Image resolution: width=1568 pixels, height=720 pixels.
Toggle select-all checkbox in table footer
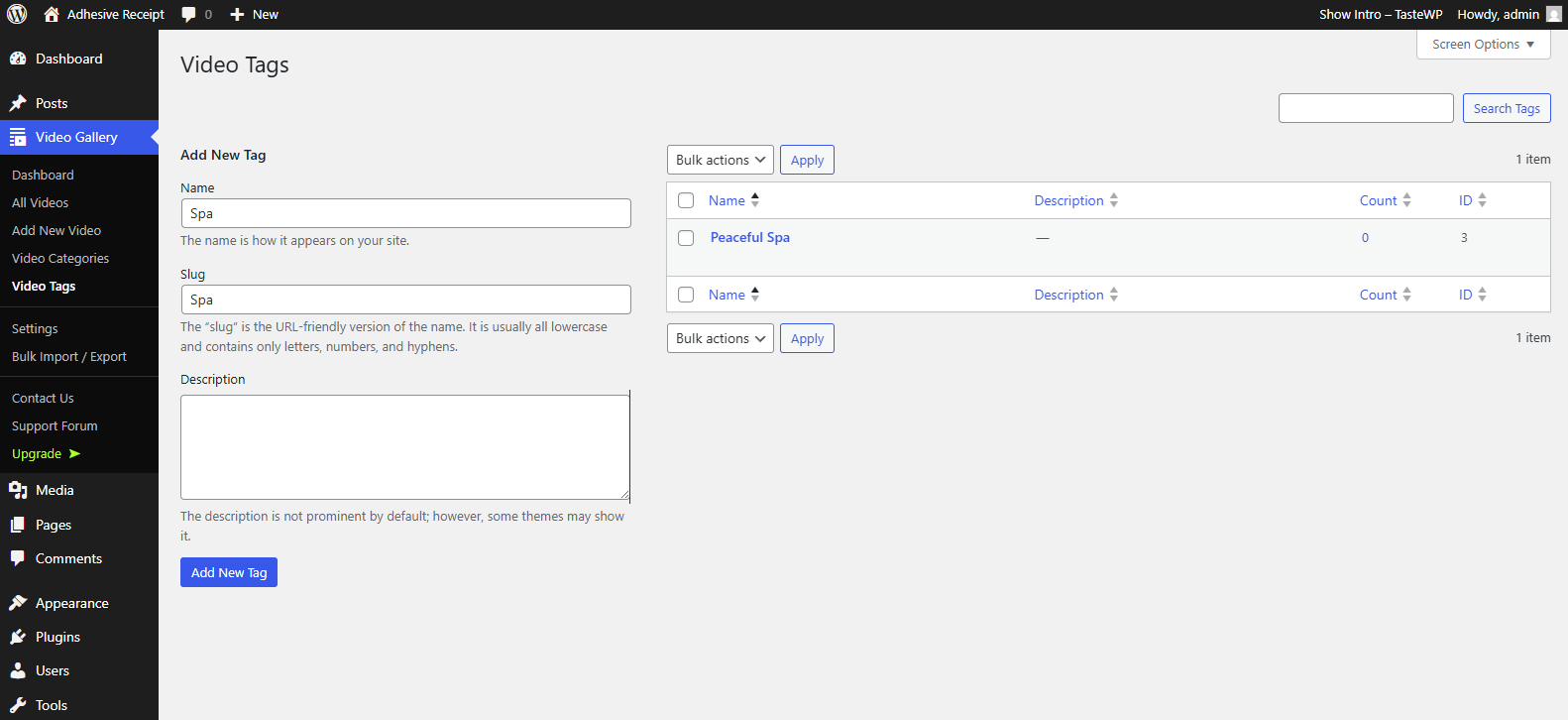point(686,295)
